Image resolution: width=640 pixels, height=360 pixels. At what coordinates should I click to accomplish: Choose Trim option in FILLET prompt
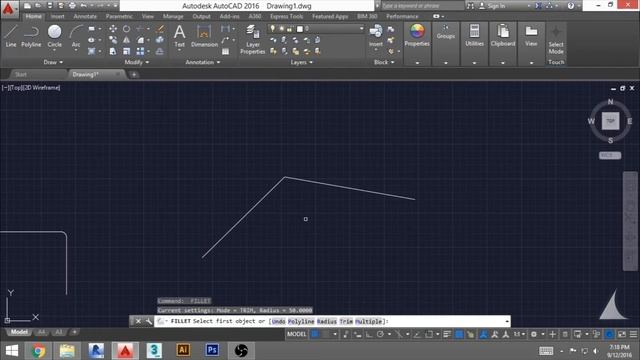(x=346, y=321)
